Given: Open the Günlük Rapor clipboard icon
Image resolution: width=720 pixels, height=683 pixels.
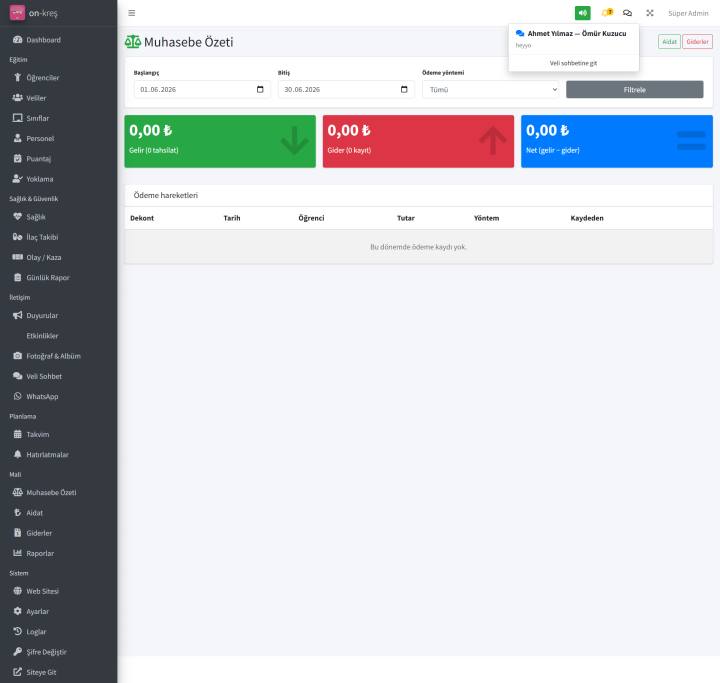Looking at the screenshot, I should coord(17,277).
